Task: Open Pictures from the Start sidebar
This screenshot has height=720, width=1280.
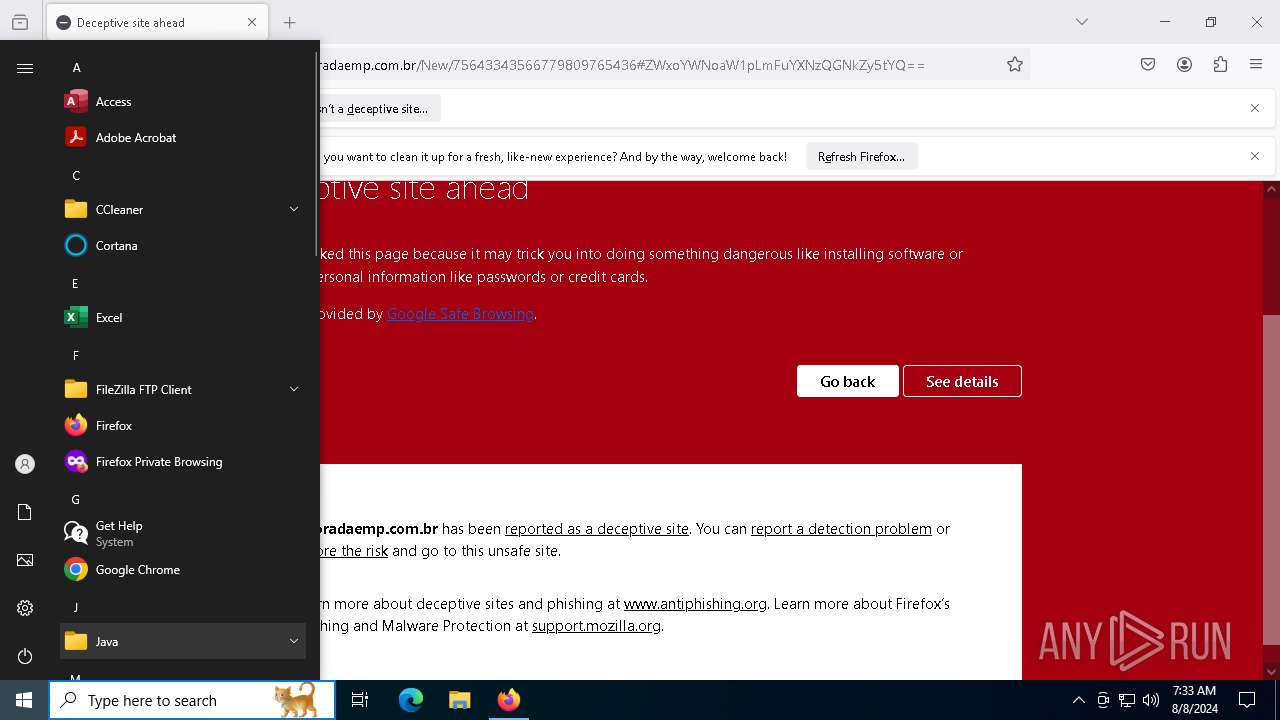Action: pos(25,560)
